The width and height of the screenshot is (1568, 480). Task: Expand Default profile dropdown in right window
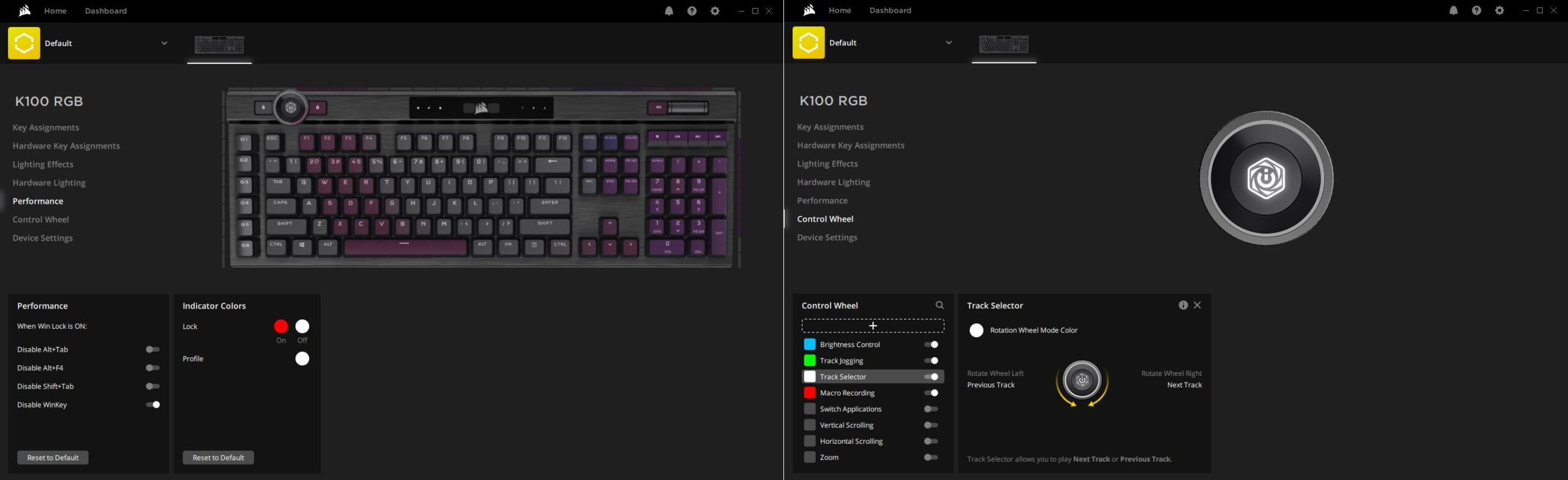click(x=949, y=42)
